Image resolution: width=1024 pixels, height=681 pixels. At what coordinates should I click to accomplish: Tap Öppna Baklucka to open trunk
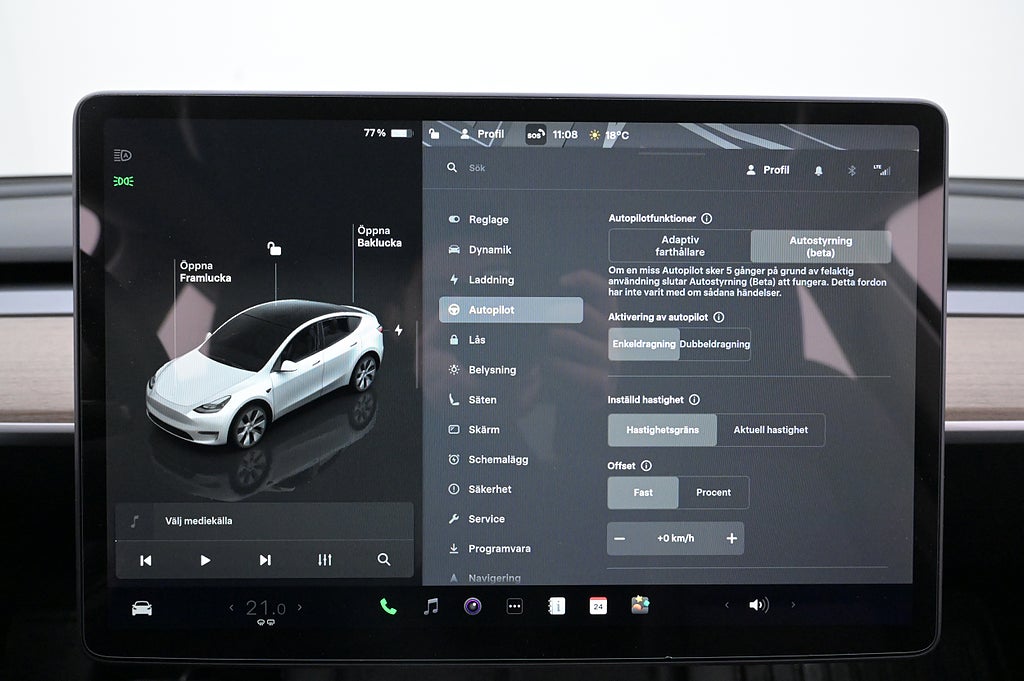379,237
